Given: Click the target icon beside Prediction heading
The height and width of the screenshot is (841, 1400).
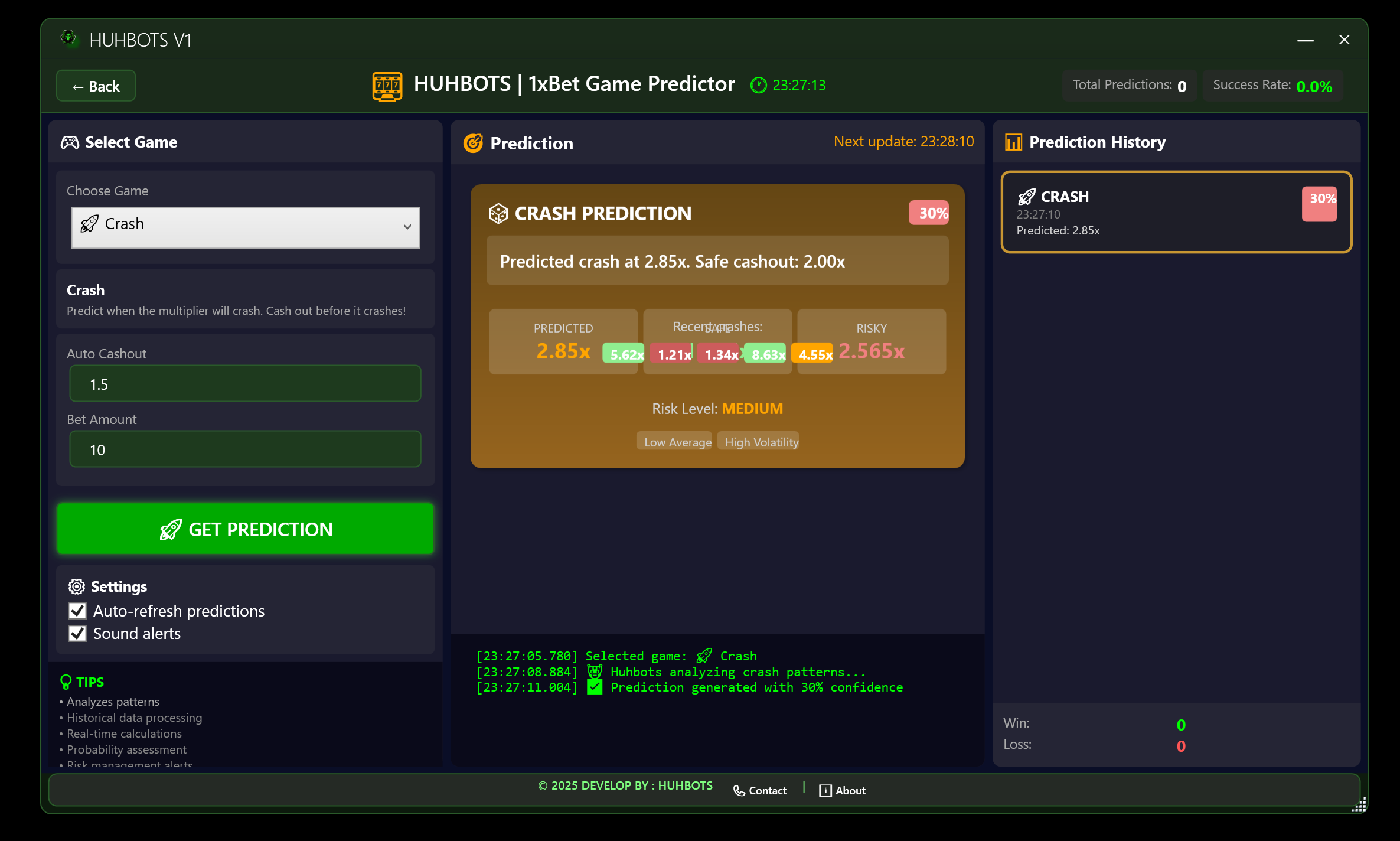Looking at the screenshot, I should pos(473,144).
